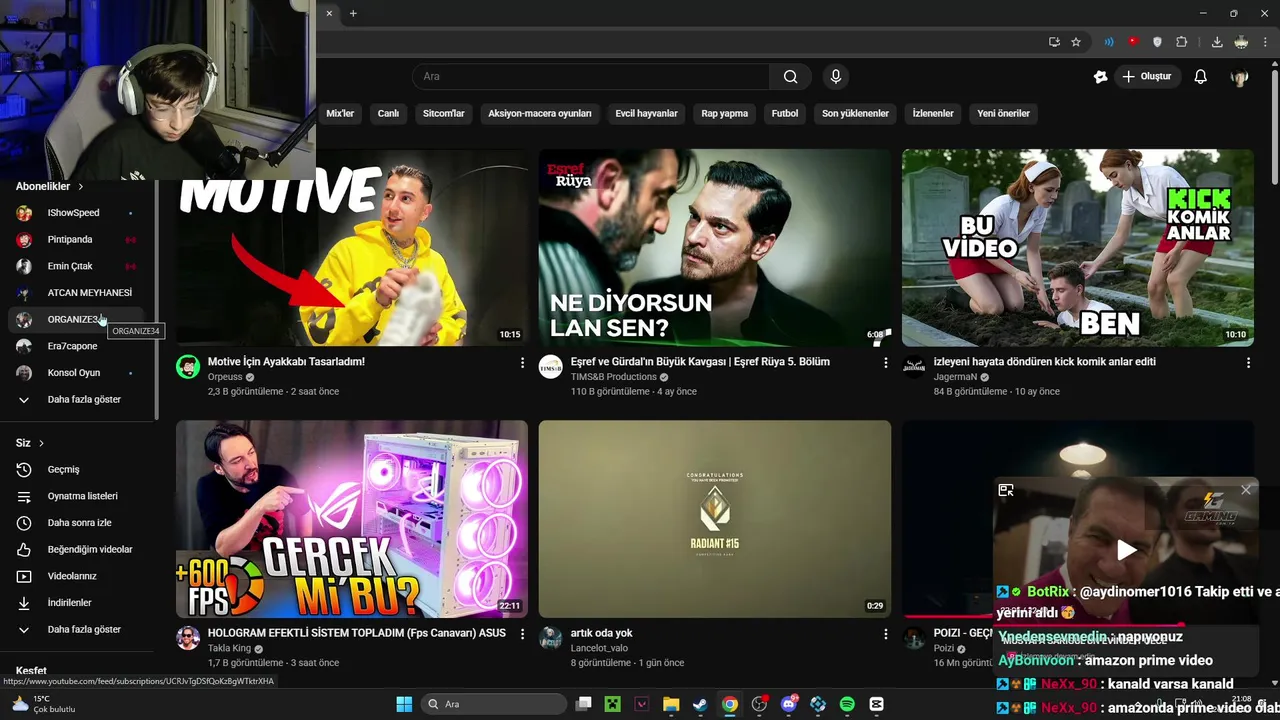The height and width of the screenshot is (720, 1280).
Task: Click the red YouTube extension icon
Action: pyautogui.click(x=1133, y=42)
